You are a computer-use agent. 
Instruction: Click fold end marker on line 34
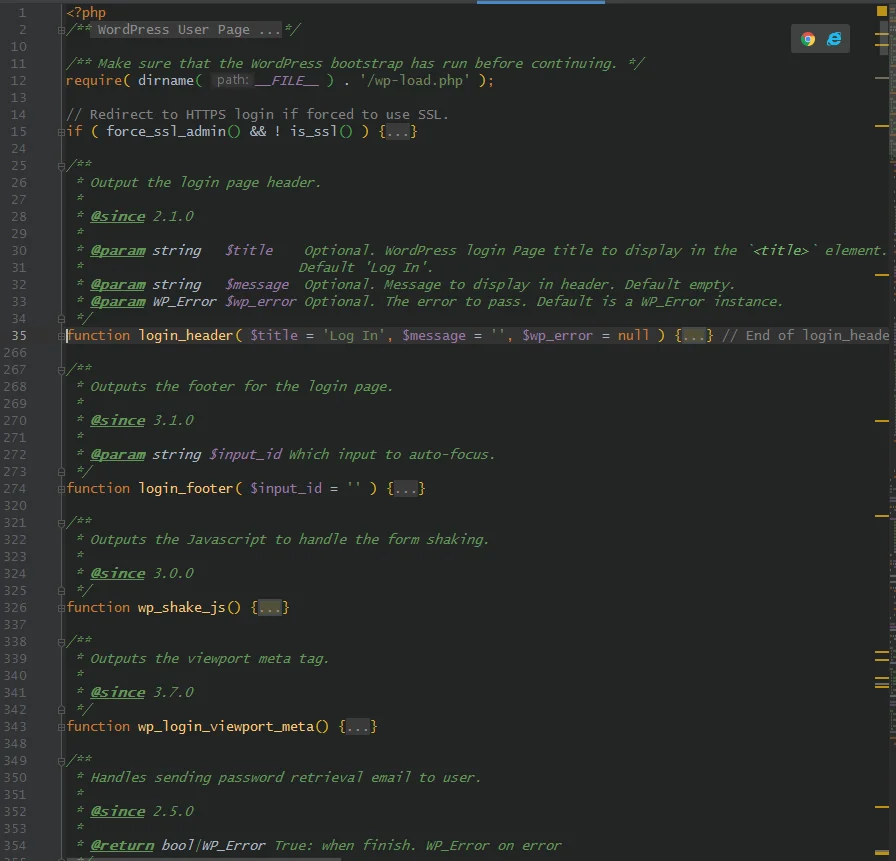coord(61,318)
